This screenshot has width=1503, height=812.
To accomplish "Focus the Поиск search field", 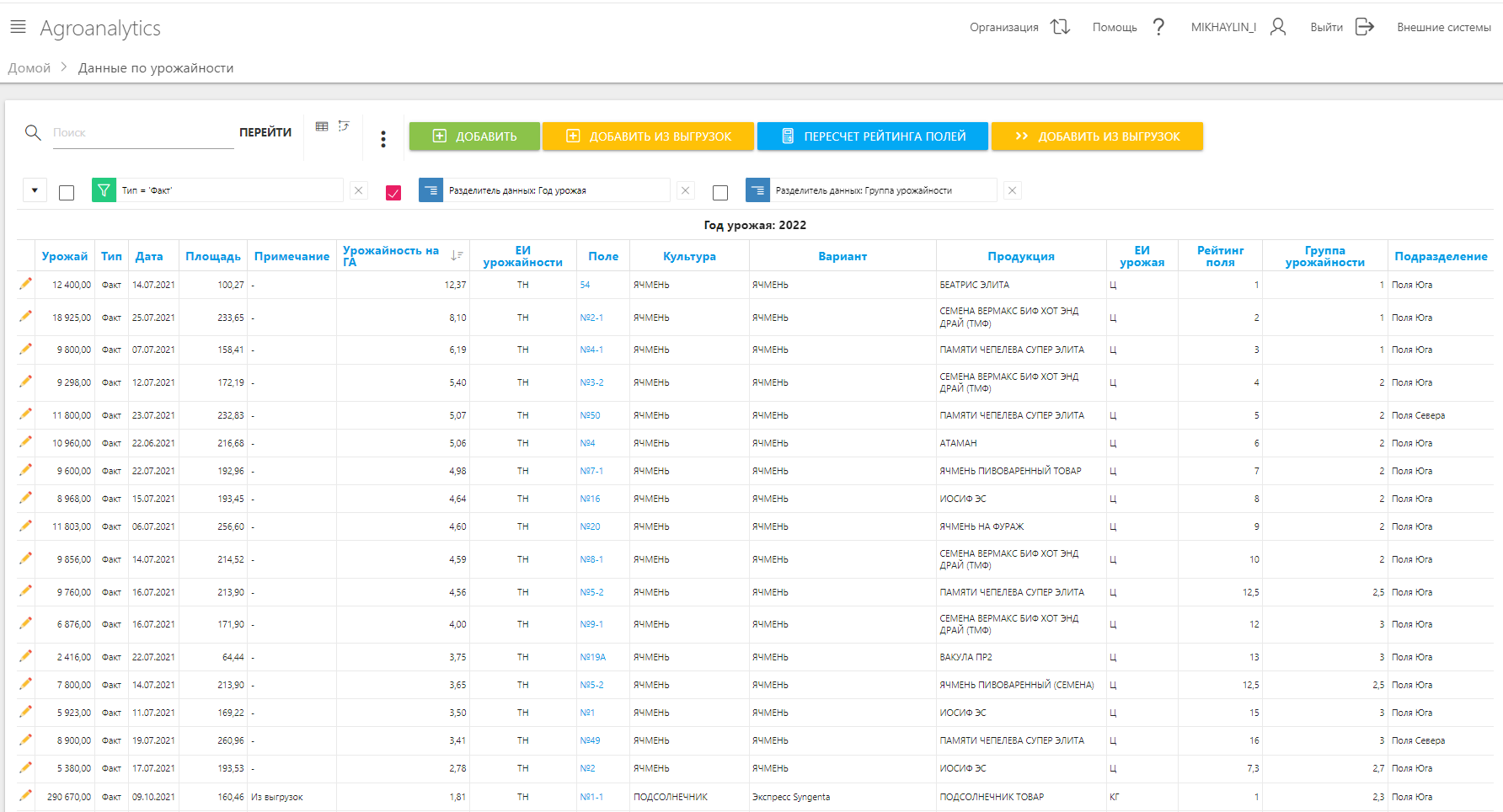I will pyautogui.click(x=143, y=133).
